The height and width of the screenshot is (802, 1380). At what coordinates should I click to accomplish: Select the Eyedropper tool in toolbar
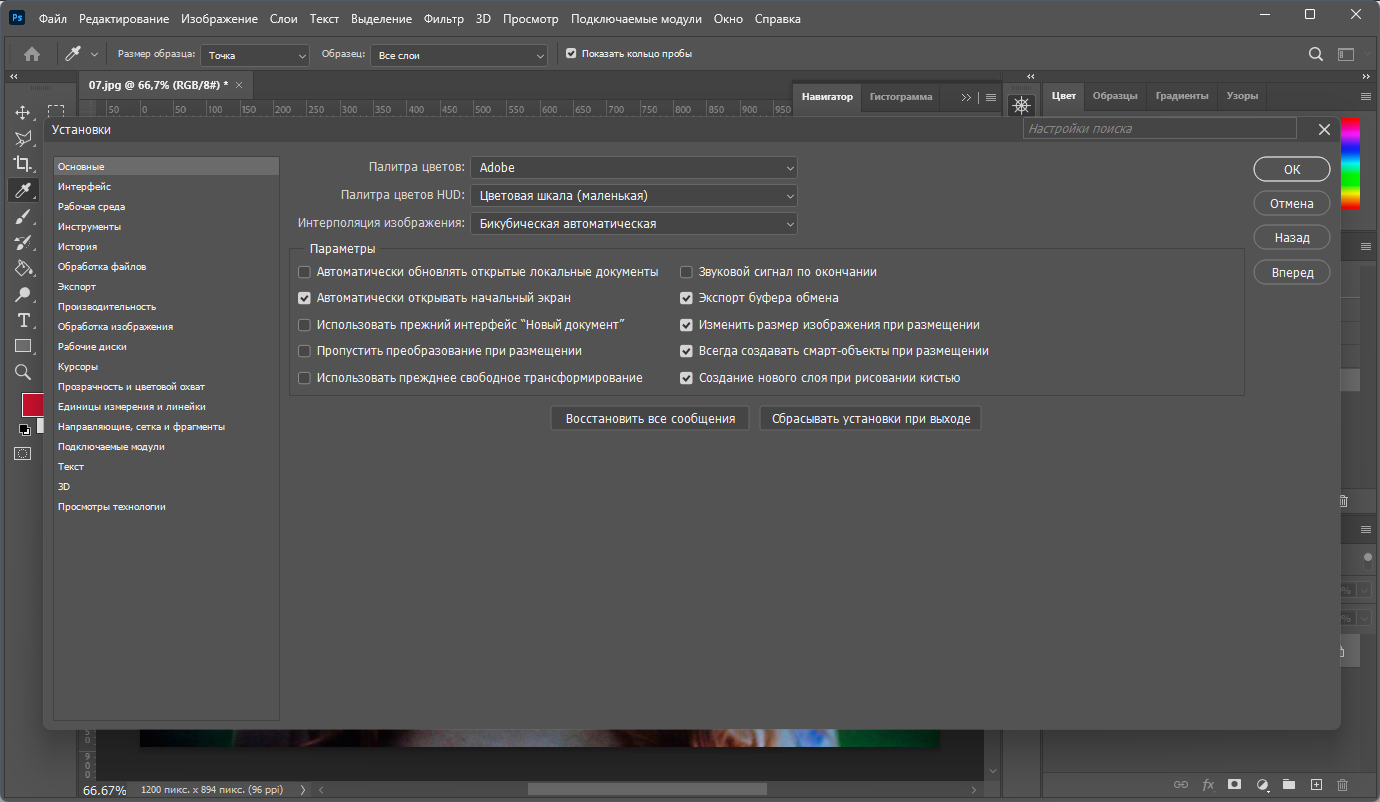pos(23,190)
